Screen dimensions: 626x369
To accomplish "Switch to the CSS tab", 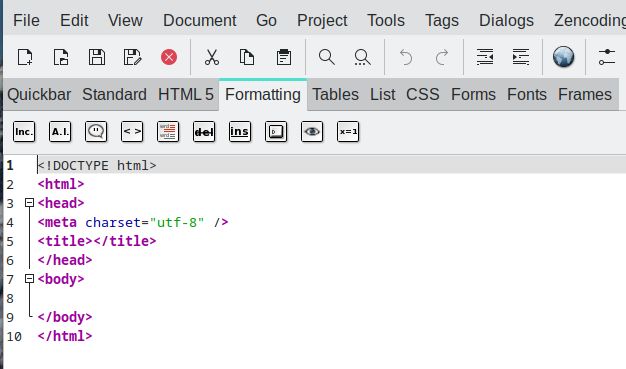I will pos(423,95).
